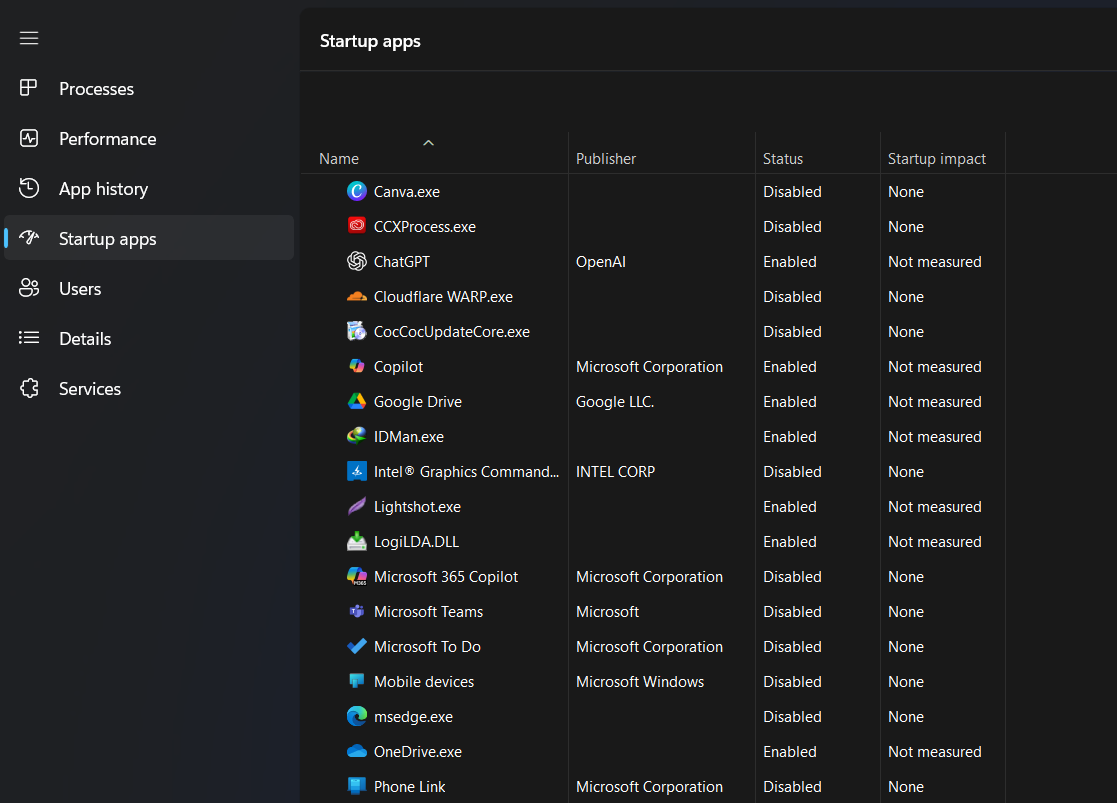
Task: Select the Startup apps tab label
Action: (x=108, y=239)
